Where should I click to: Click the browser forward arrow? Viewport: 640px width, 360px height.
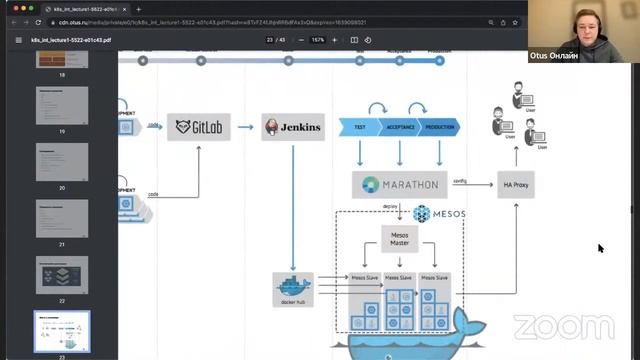(26, 22)
